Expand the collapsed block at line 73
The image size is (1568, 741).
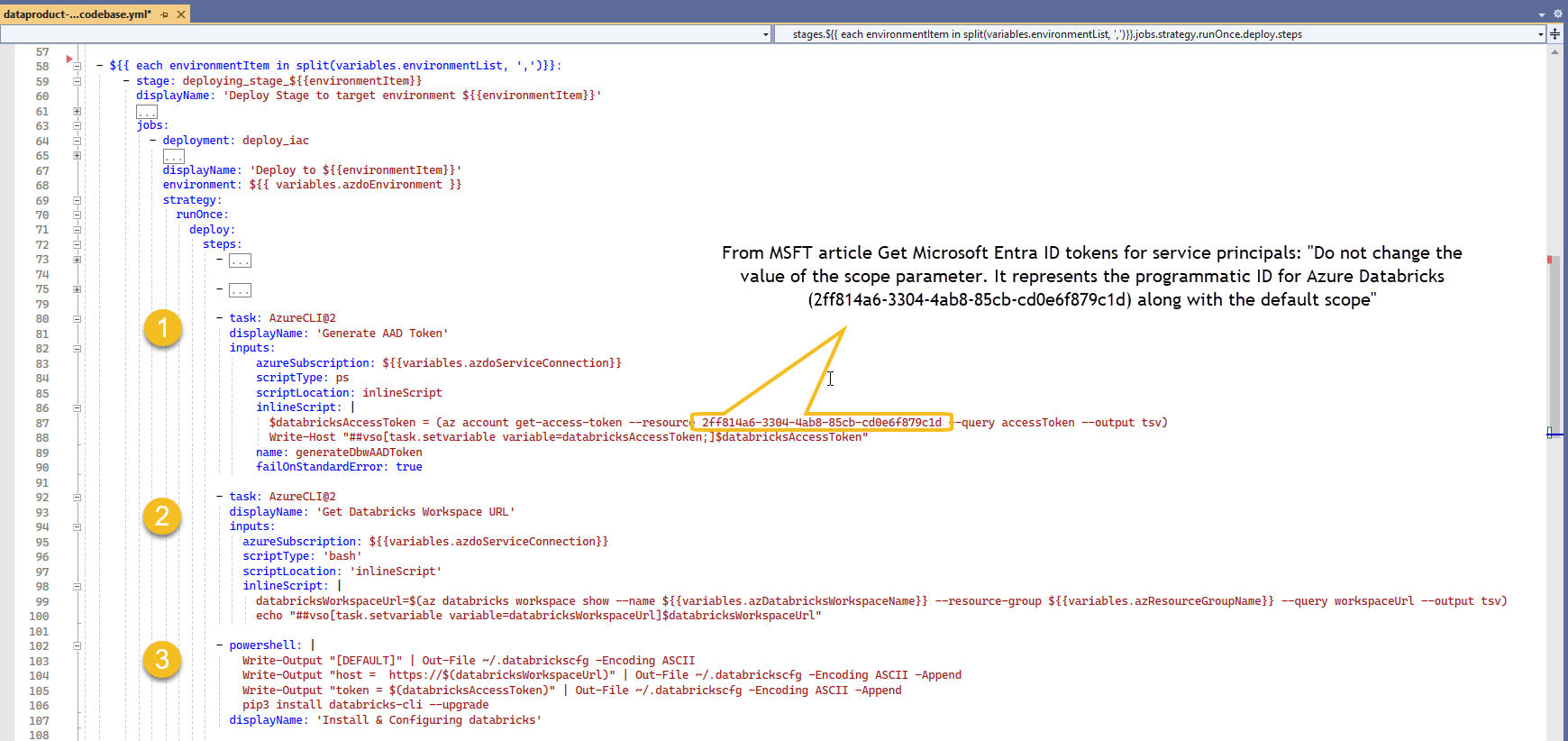(77, 260)
